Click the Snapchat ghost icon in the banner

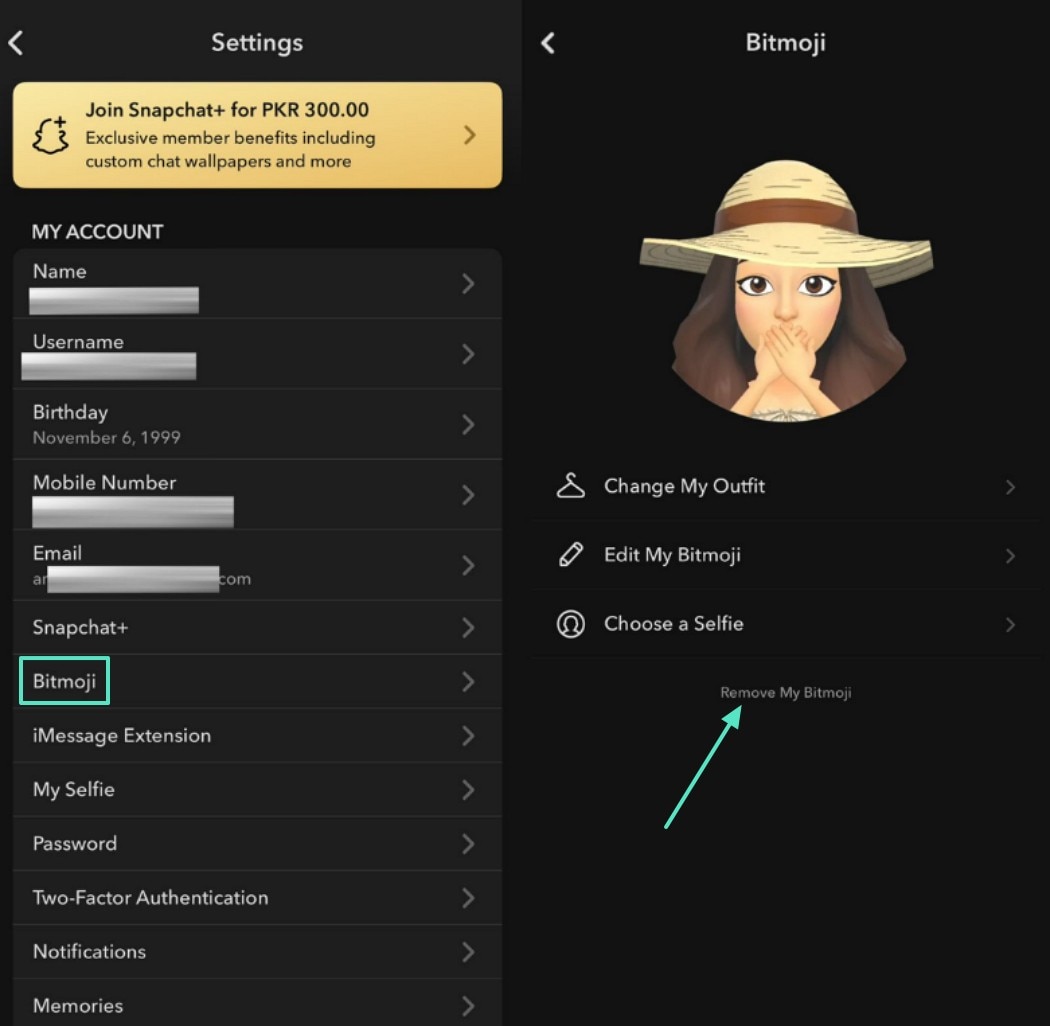click(48, 135)
